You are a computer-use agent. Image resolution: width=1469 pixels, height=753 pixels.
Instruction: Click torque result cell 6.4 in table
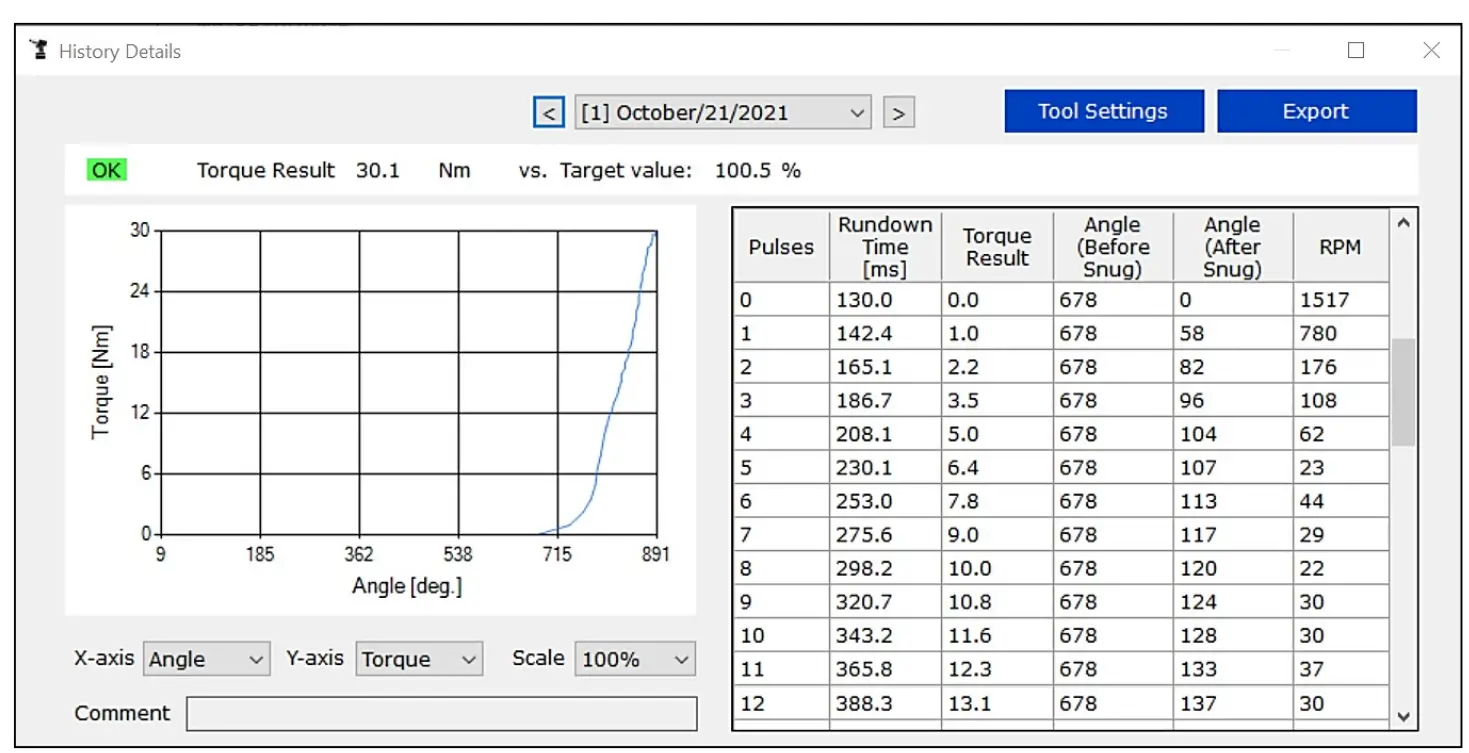997,467
